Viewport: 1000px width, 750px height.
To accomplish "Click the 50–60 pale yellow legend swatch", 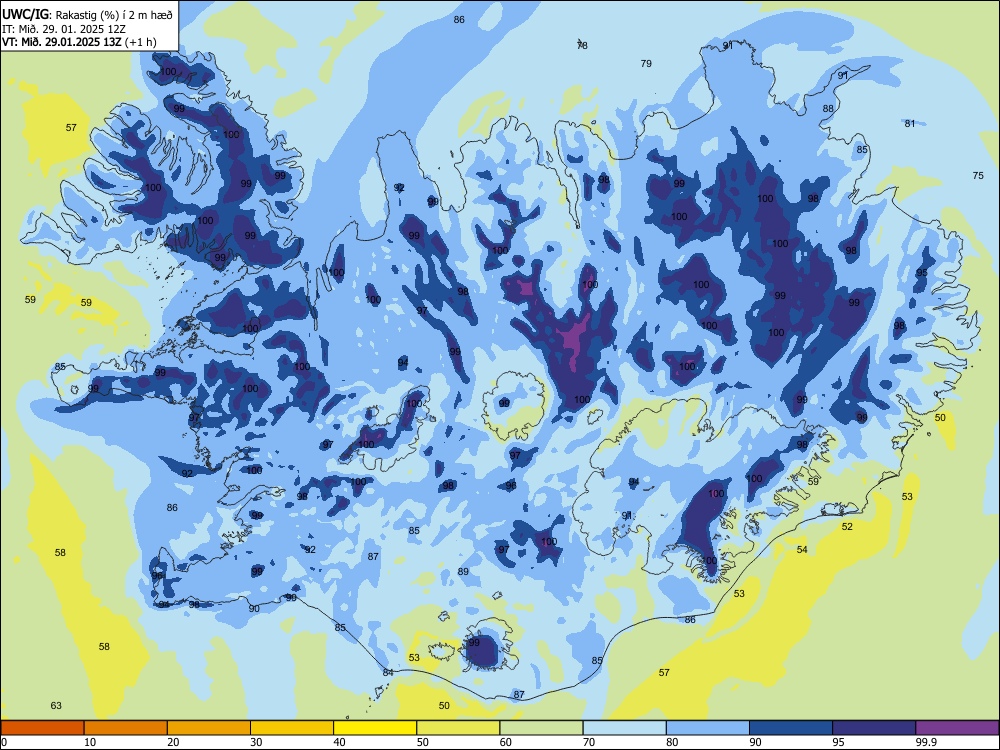I will tap(458, 728).
